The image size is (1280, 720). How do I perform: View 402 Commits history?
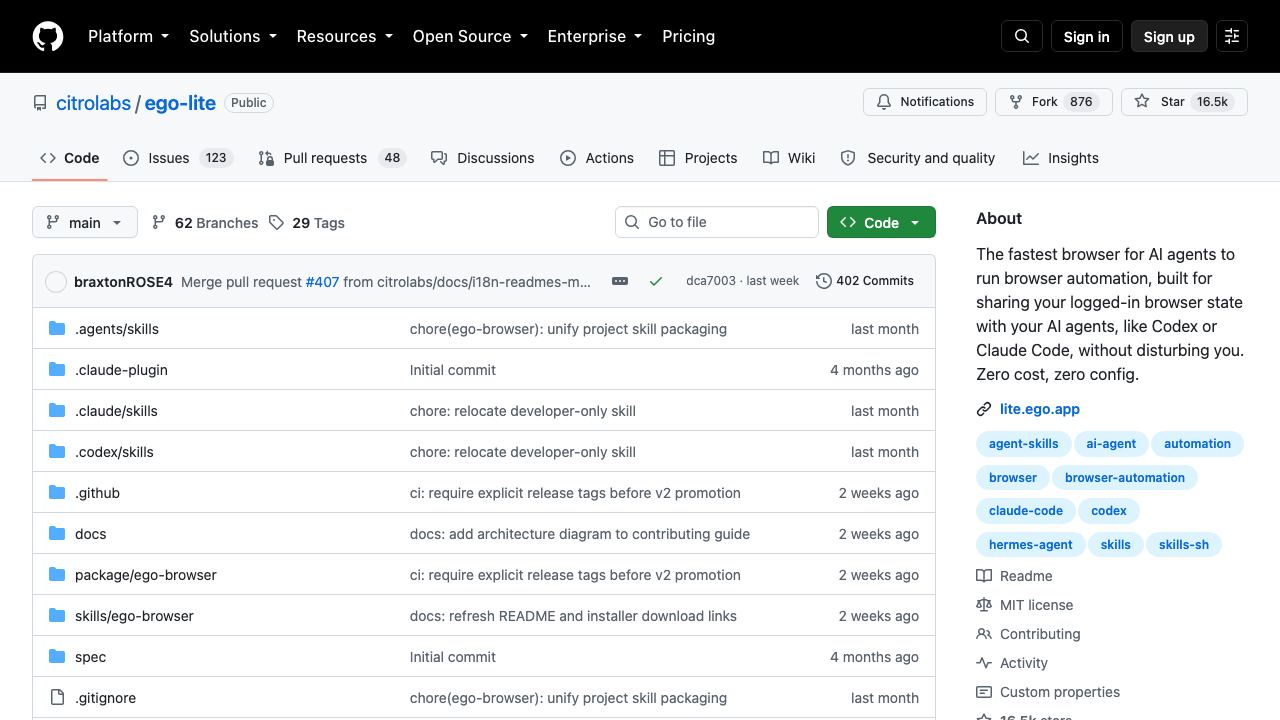coord(865,281)
